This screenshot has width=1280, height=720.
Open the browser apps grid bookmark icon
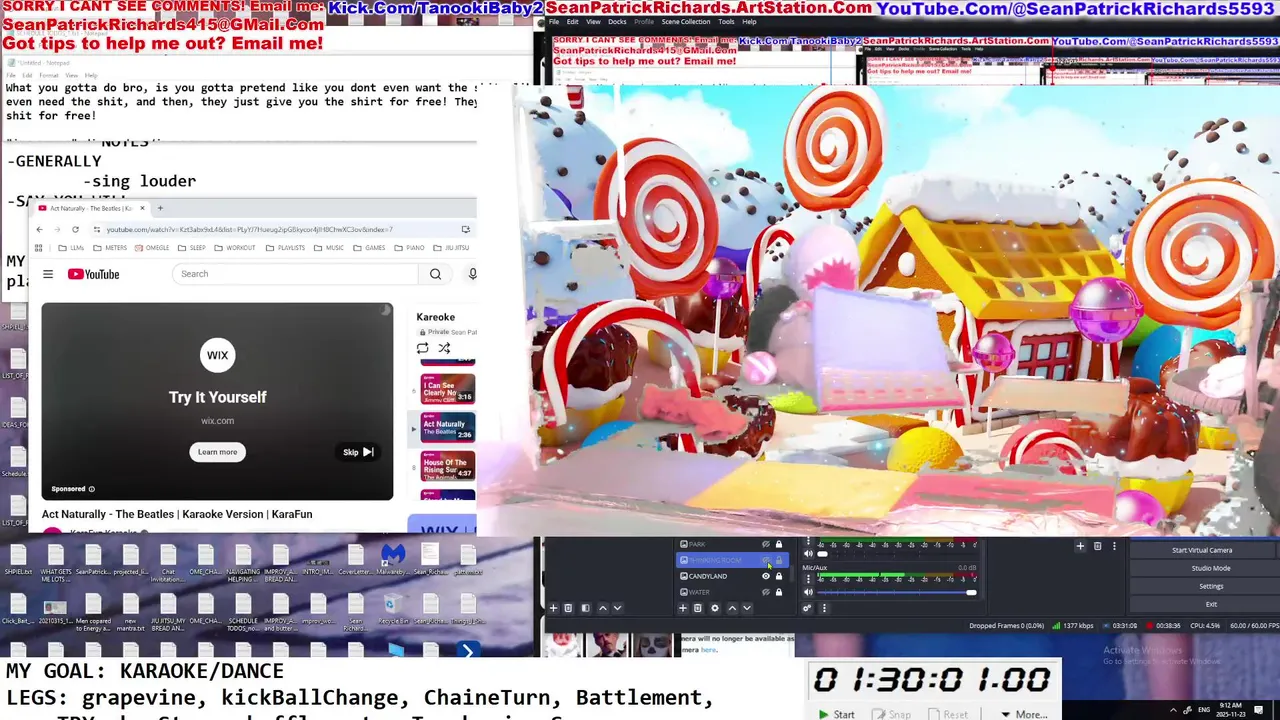[x=39, y=248]
